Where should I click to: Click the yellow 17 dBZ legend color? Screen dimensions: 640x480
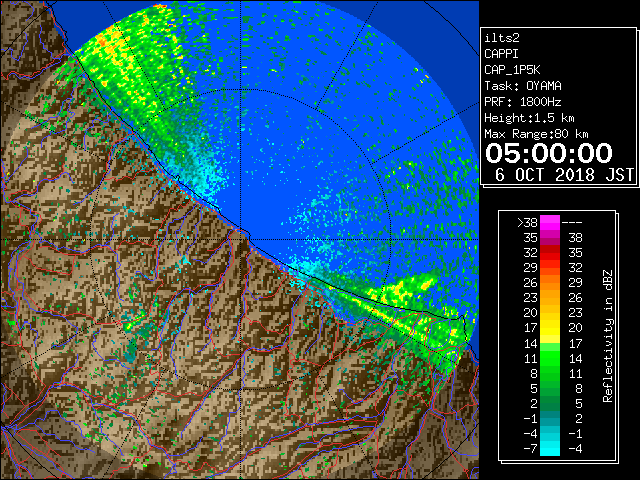pos(550,328)
